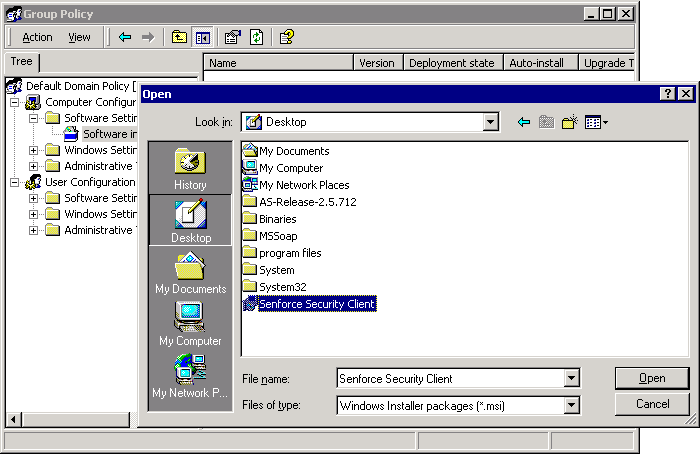This screenshot has height=454, width=700.
Task: Click the Refresh toolbar icon
Action: [x=256, y=37]
